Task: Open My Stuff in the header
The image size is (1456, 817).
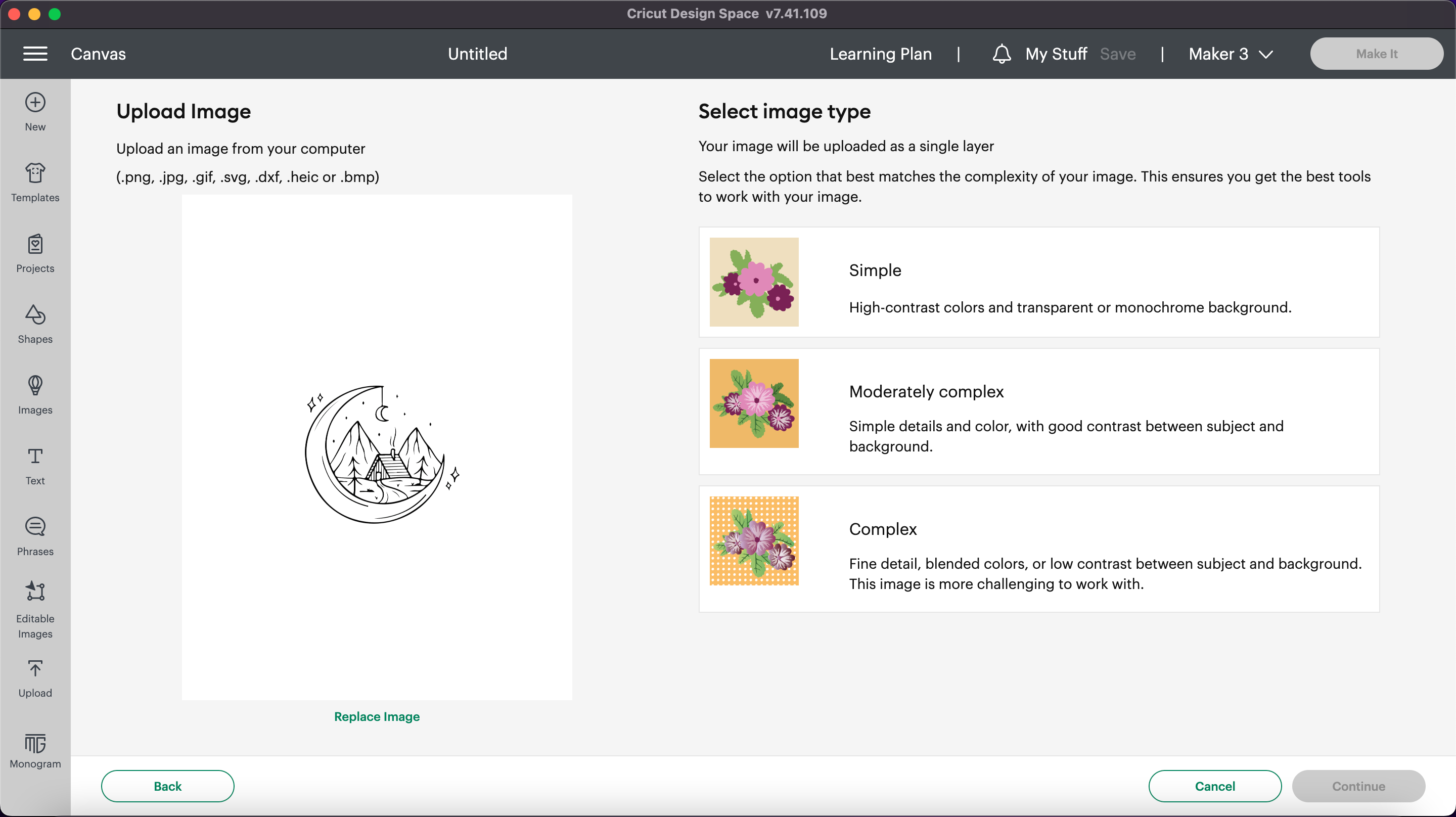Action: pyautogui.click(x=1056, y=54)
